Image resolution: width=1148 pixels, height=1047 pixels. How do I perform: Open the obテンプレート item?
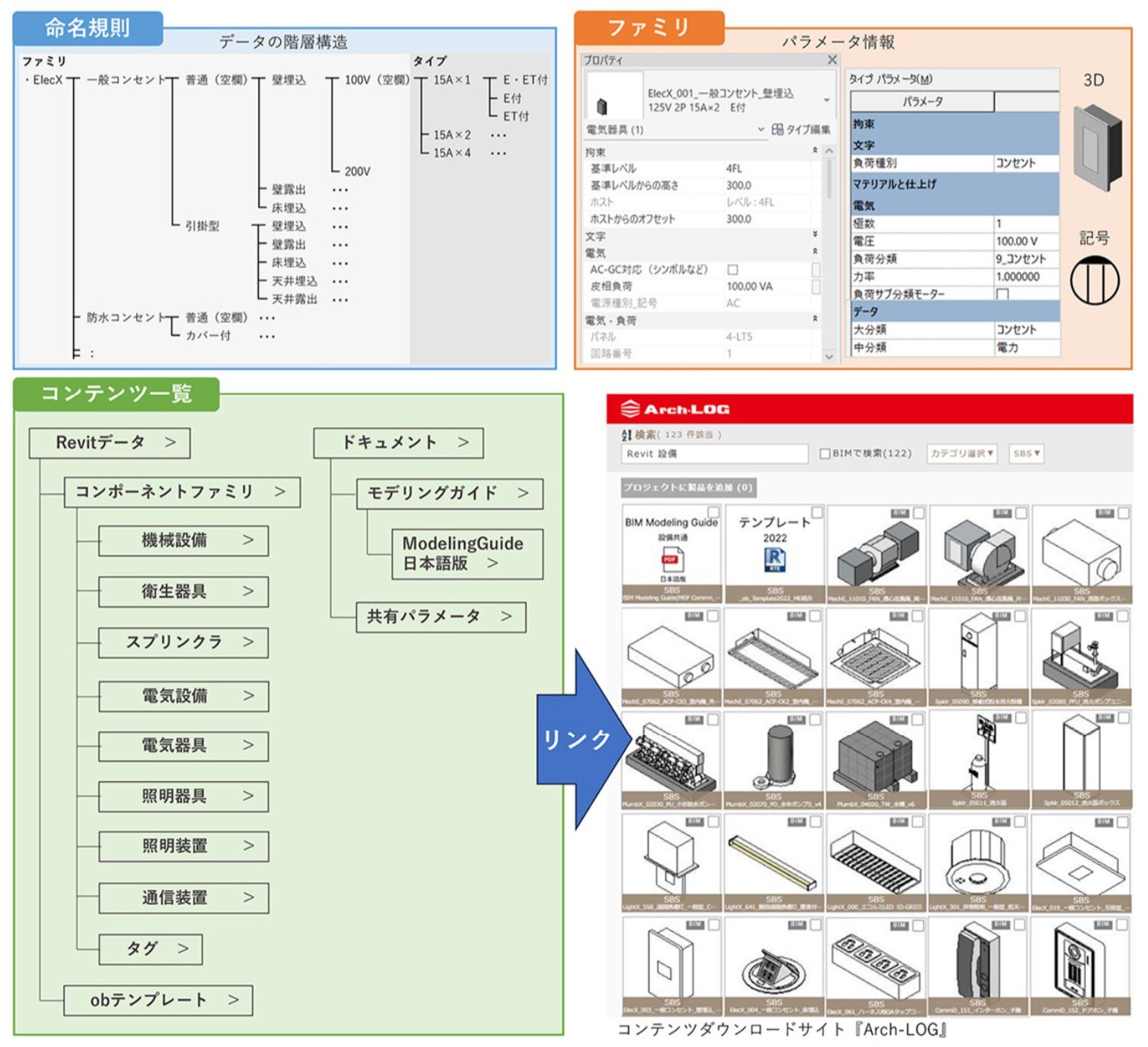point(159,1000)
